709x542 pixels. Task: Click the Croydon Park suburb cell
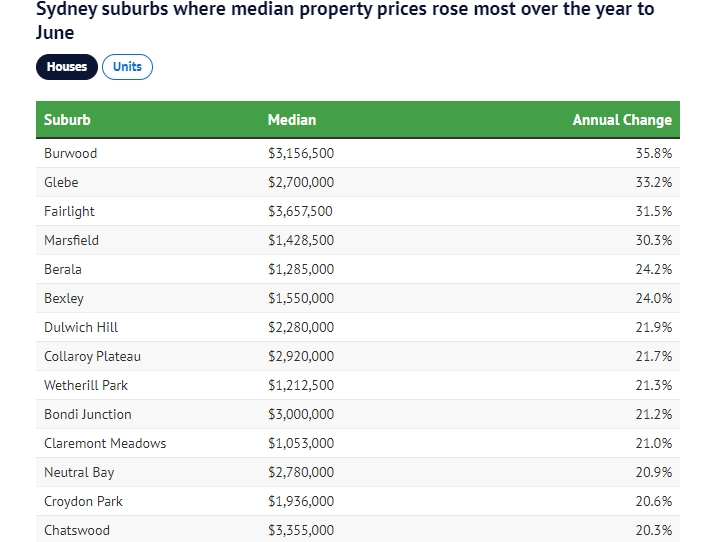pyautogui.click(x=83, y=501)
